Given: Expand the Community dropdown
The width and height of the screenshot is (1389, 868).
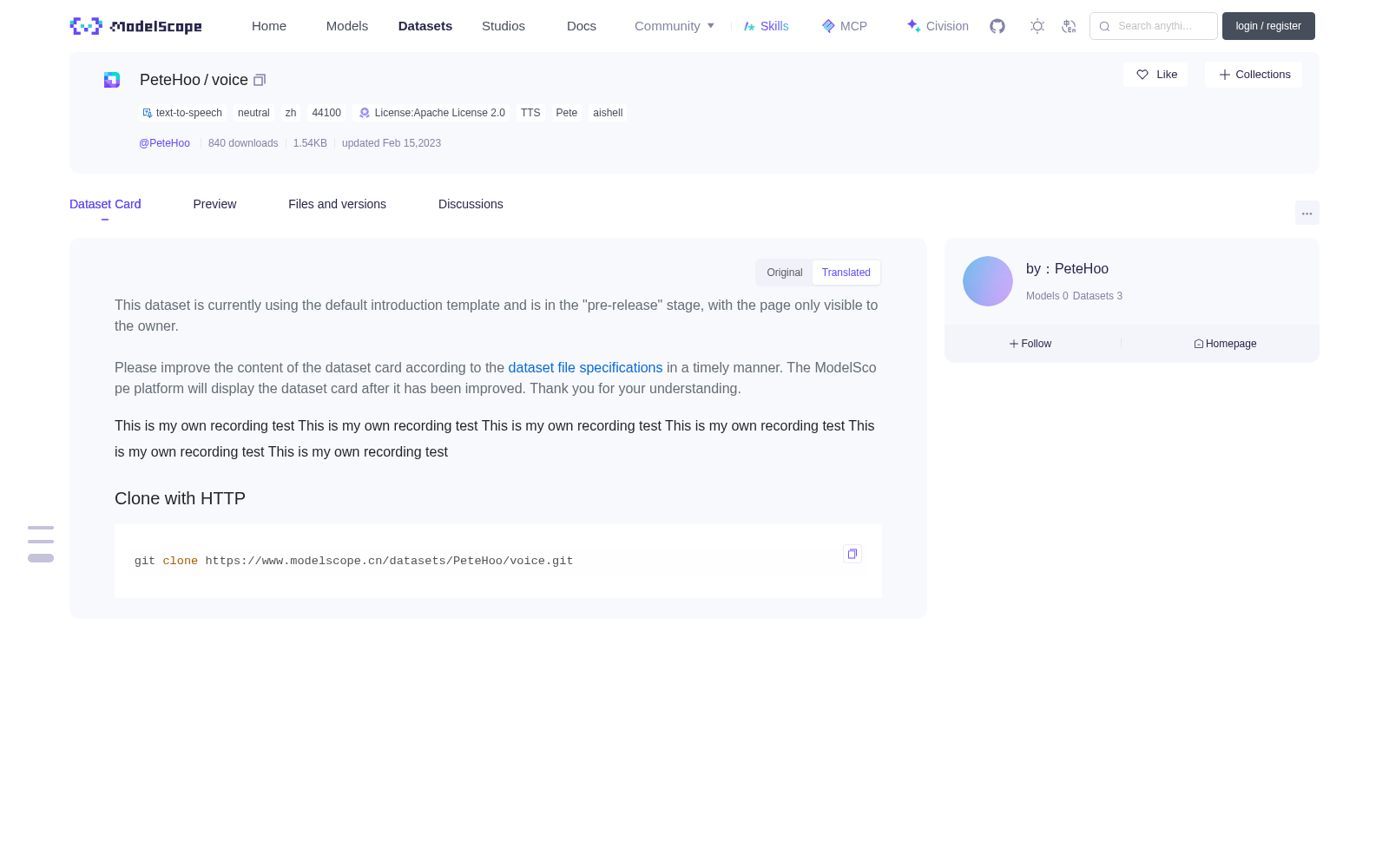Looking at the screenshot, I should pyautogui.click(x=675, y=26).
